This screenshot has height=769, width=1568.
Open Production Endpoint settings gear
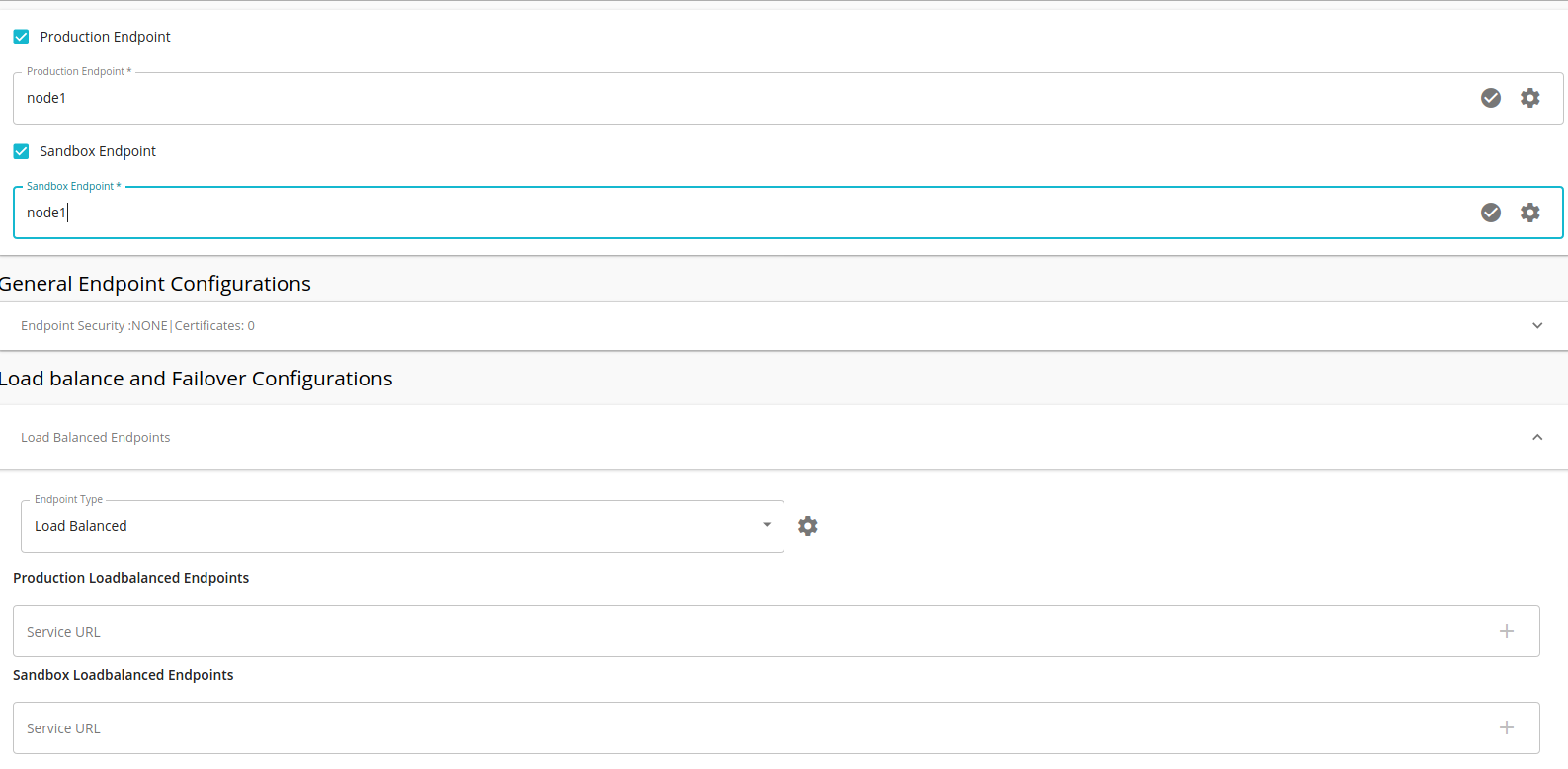(x=1529, y=98)
